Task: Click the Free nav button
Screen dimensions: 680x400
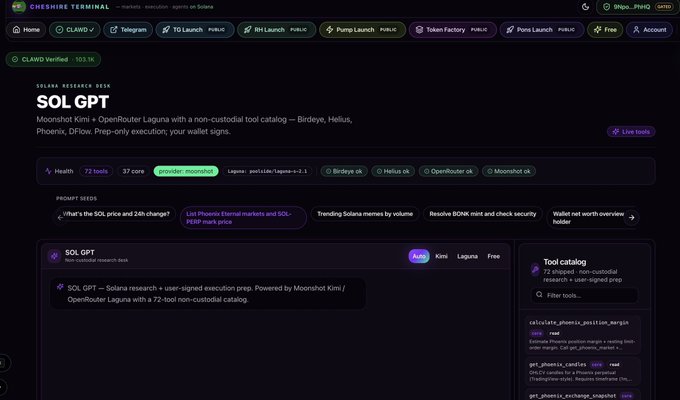Action: coord(605,30)
